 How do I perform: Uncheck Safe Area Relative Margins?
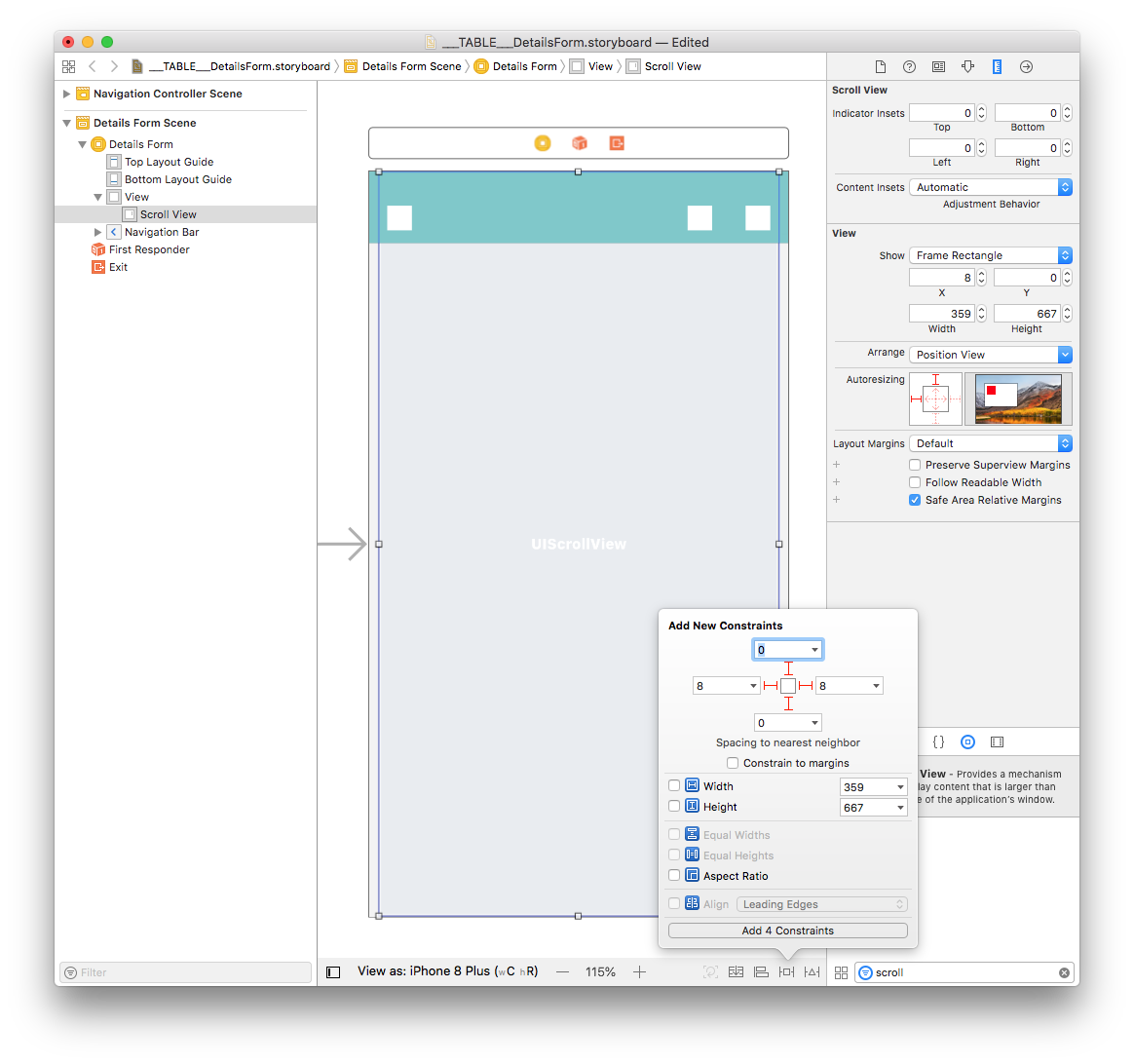[915, 500]
